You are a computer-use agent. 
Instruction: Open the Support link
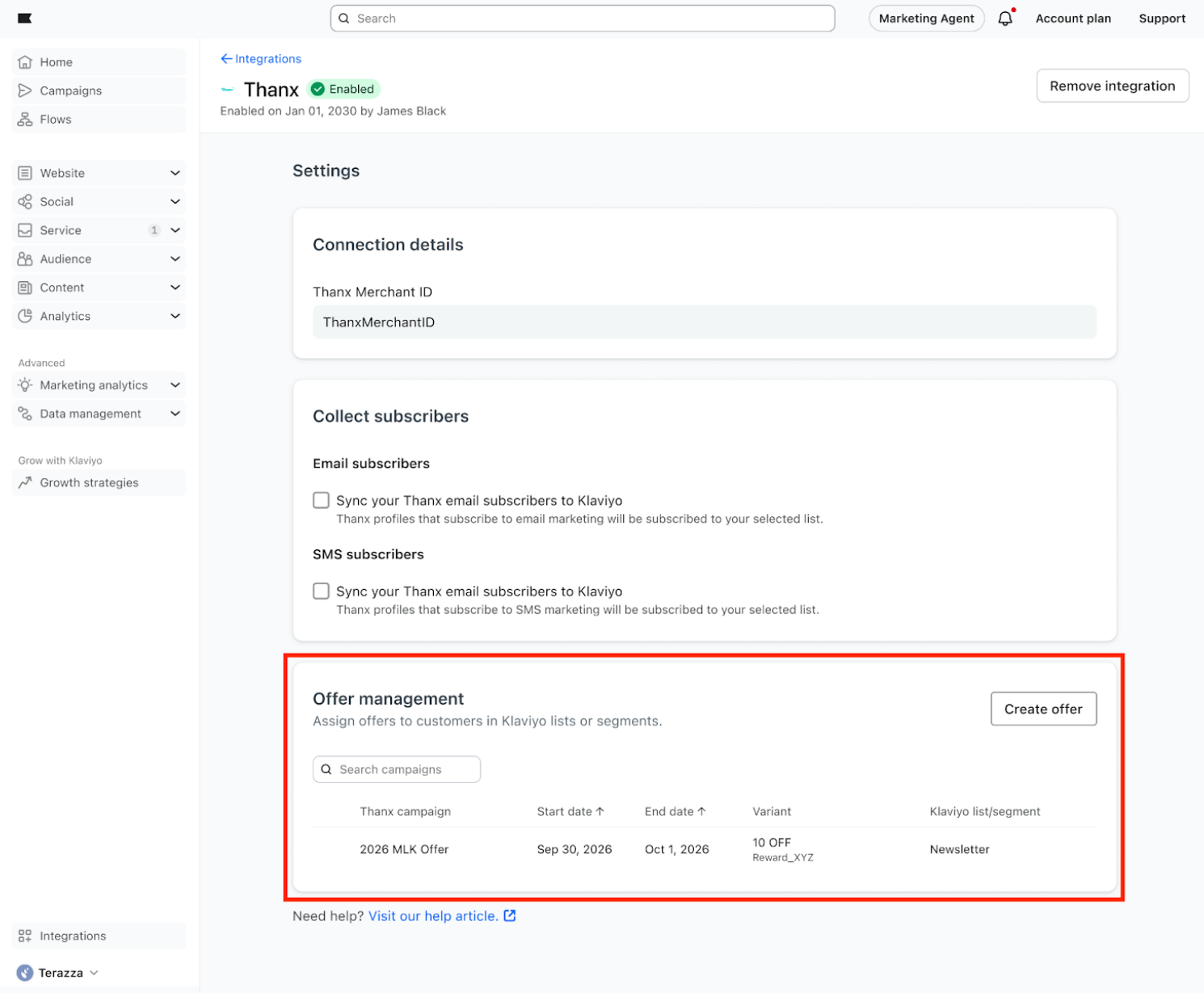pos(1162,19)
